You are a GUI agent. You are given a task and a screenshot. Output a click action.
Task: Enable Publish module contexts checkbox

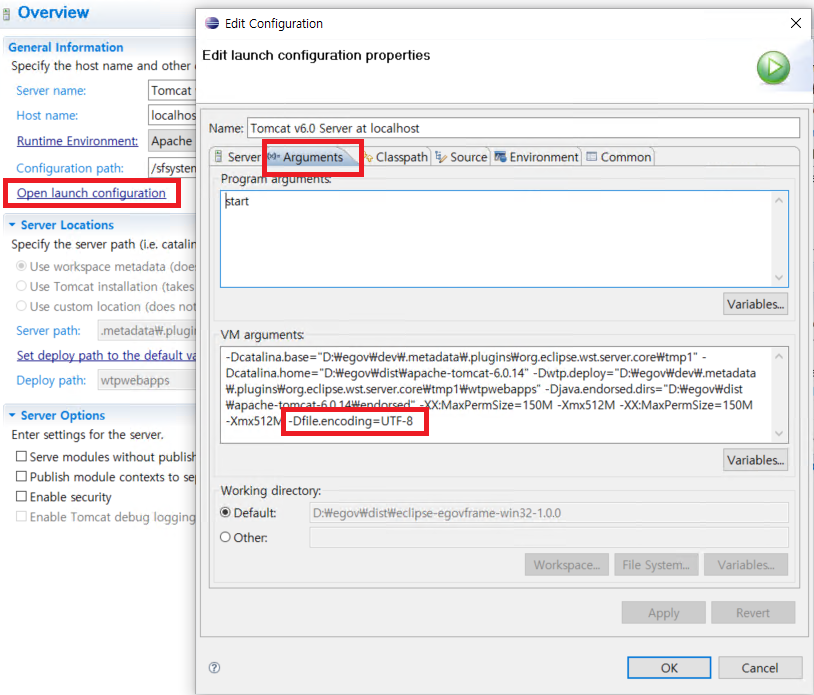point(21,476)
